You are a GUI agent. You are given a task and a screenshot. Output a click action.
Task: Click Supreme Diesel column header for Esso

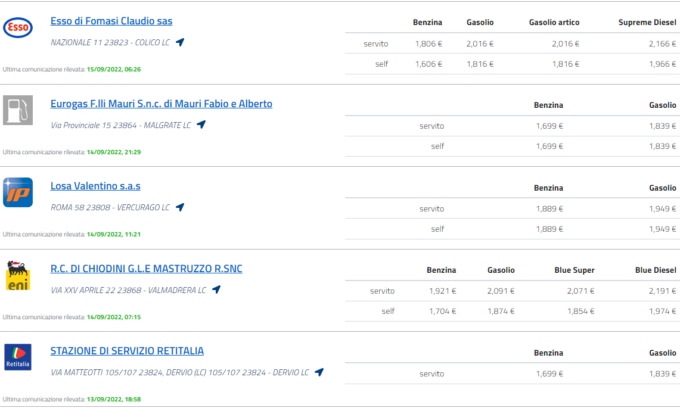click(647, 22)
